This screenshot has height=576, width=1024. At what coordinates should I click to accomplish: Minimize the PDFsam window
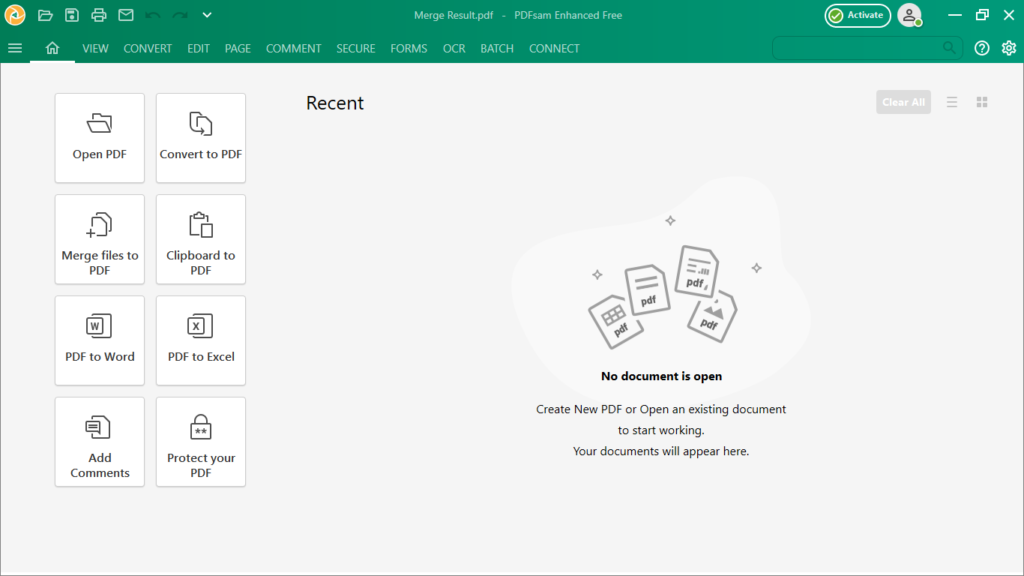pos(955,15)
